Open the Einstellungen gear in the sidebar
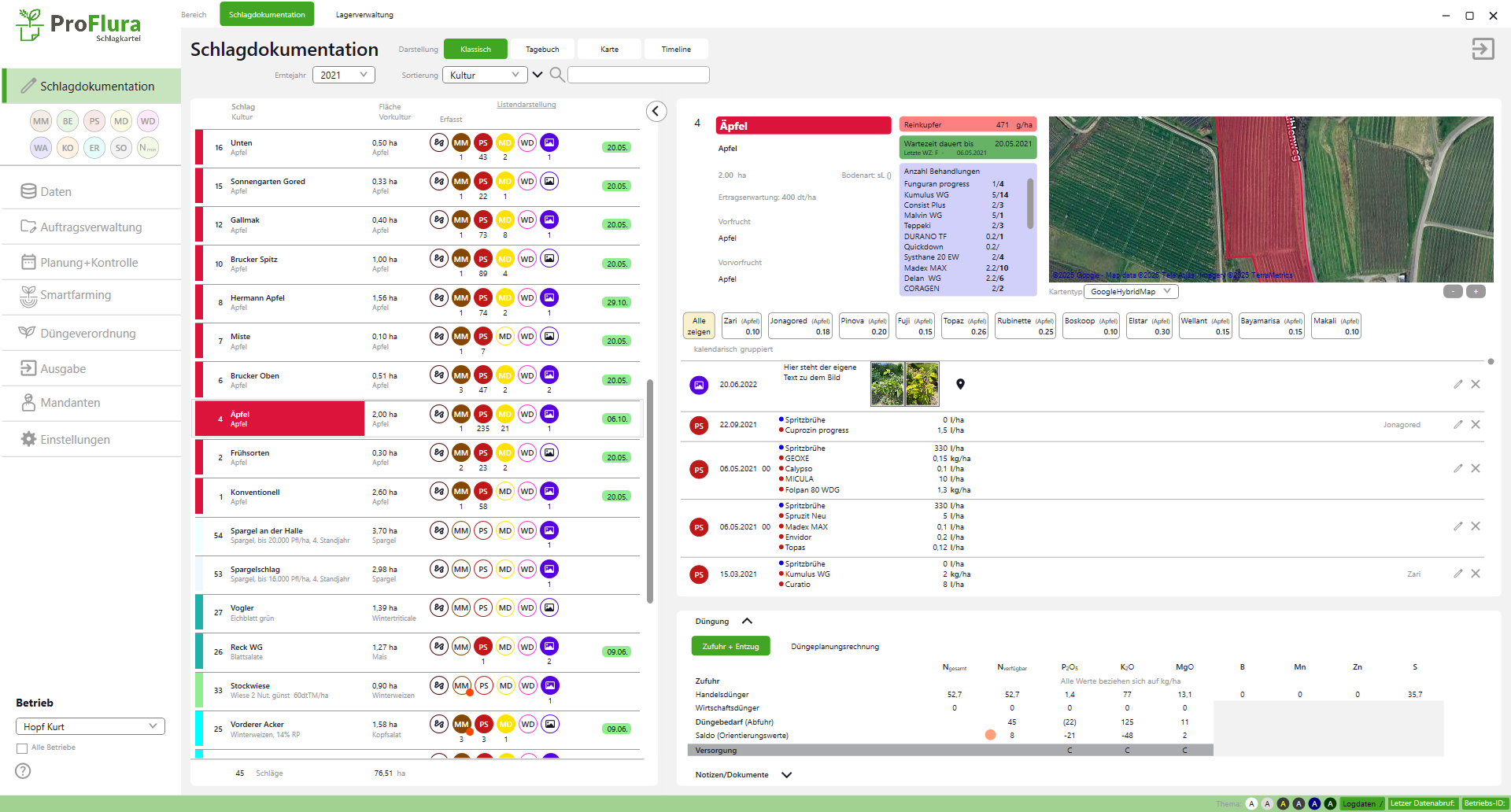This screenshot has width=1511, height=812. coord(29,439)
